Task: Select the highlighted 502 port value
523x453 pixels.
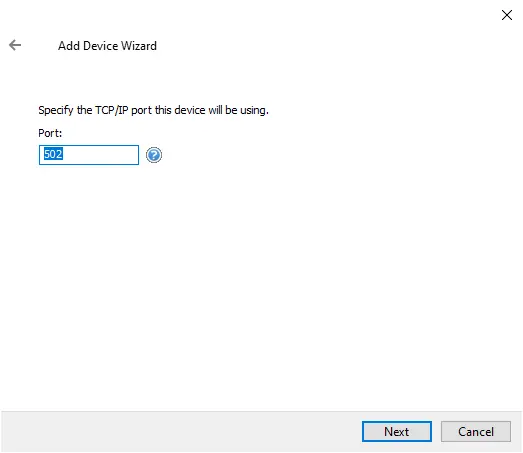Action: click(x=53, y=154)
